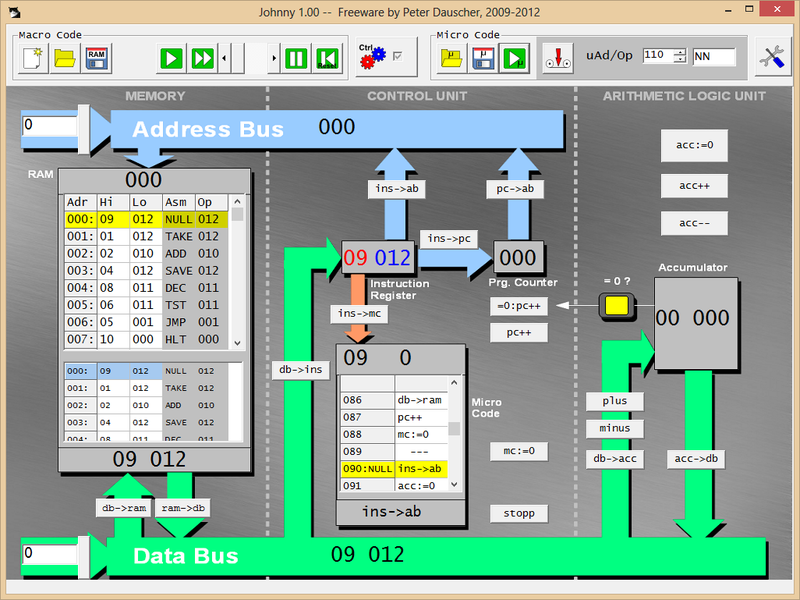Image resolution: width=800 pixels, height=600 pixels.
Task: Save RAM contents to disk
Action: pyautogui.click(x=96, y=58)
